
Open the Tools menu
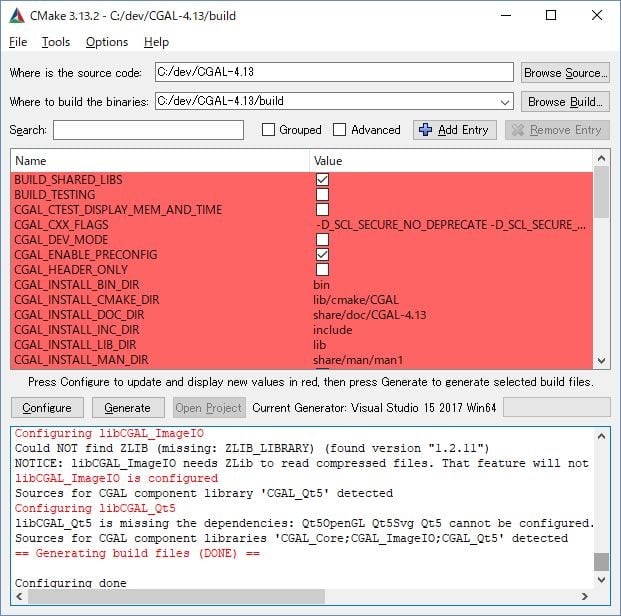[x=56, y=42]
